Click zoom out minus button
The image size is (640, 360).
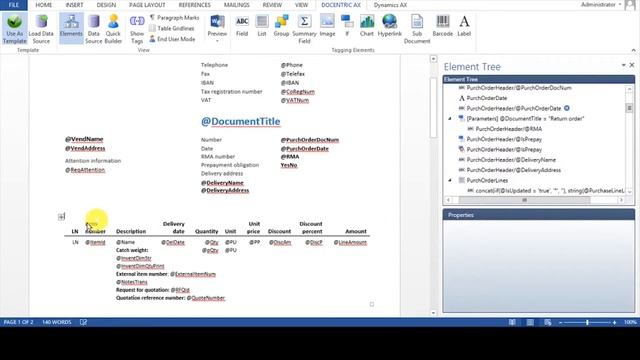(x=560, y=322)
